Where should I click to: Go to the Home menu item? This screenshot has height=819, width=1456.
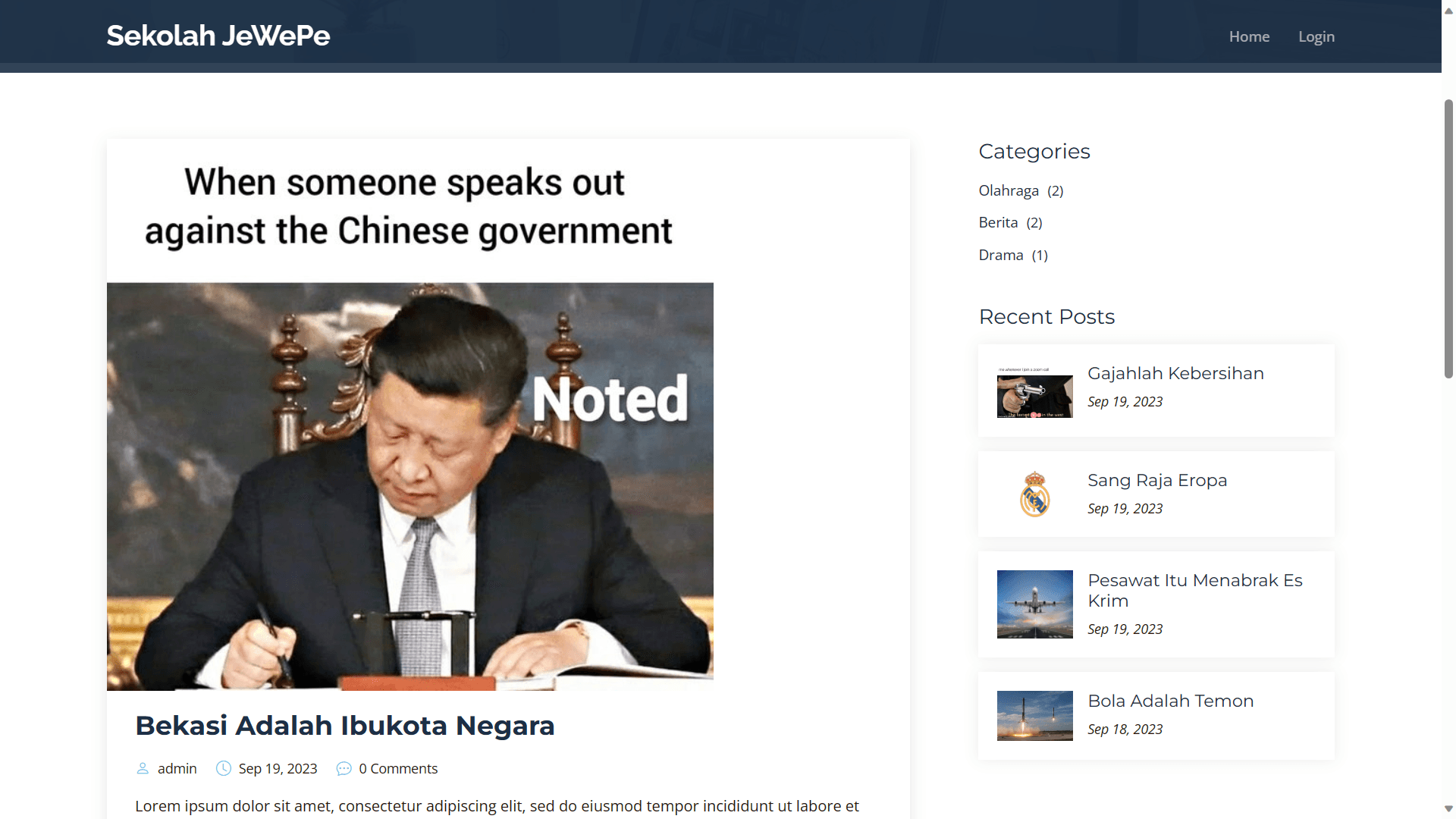1249,36
